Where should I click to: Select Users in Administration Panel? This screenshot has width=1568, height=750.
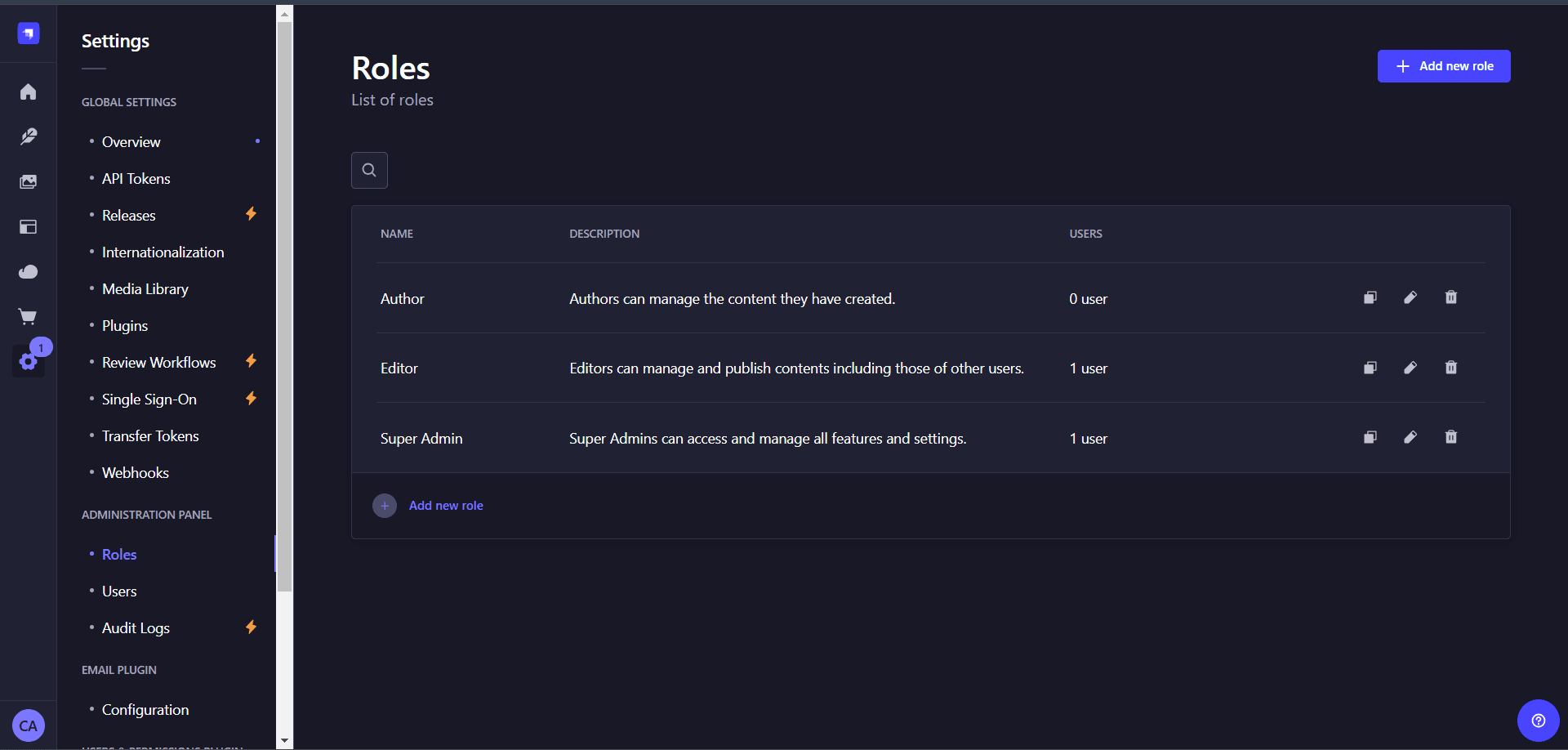[x=119, y=592]
